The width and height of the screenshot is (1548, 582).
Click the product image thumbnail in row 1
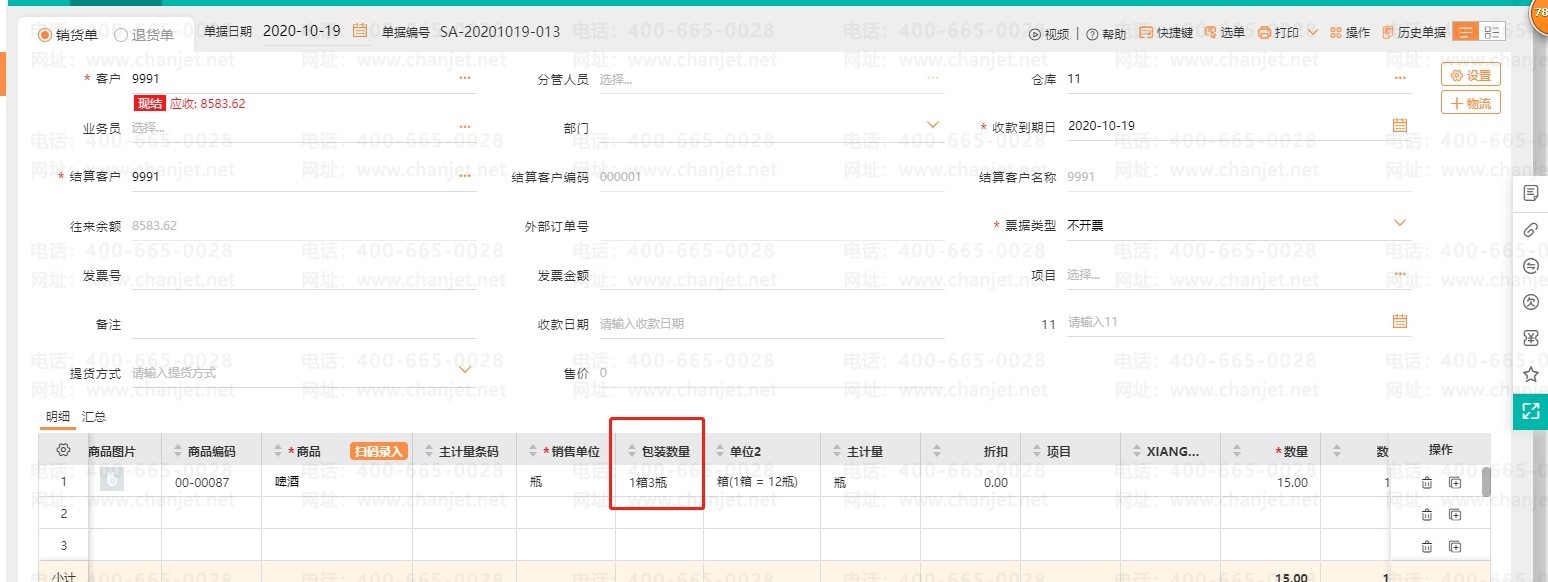[113, 481]
